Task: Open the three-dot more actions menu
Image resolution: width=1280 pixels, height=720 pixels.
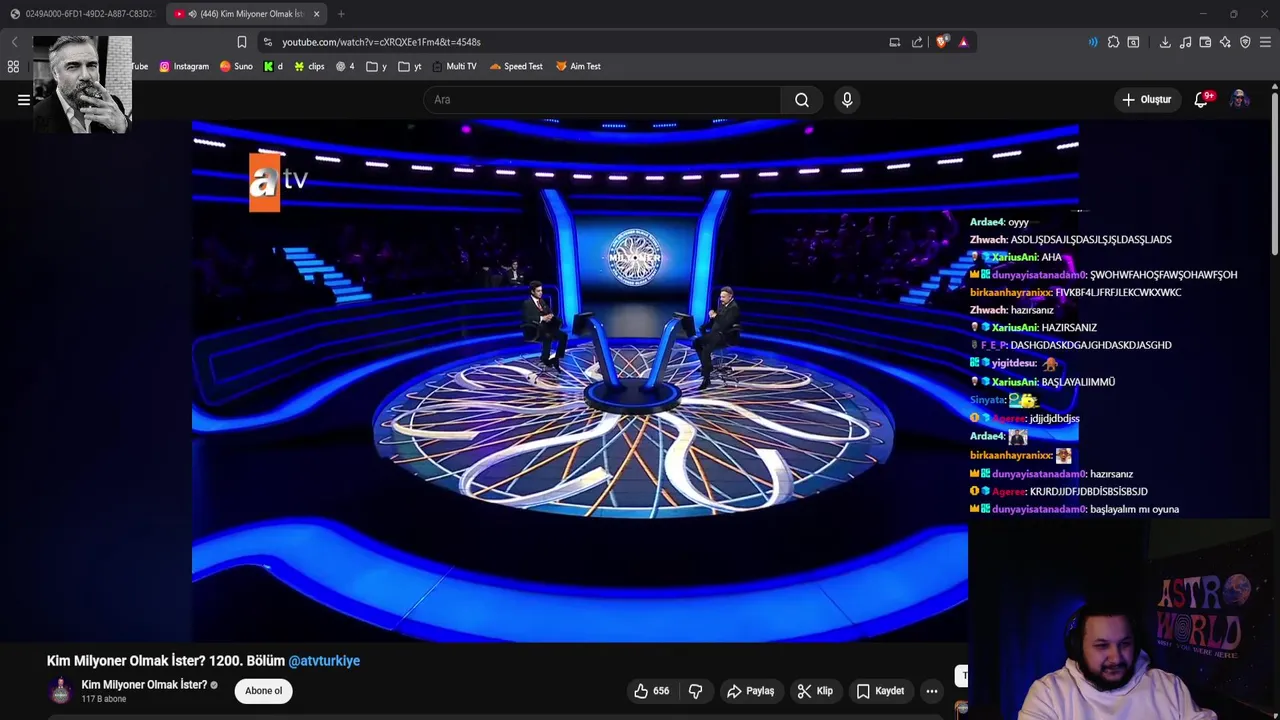Action: coord(932,691)
